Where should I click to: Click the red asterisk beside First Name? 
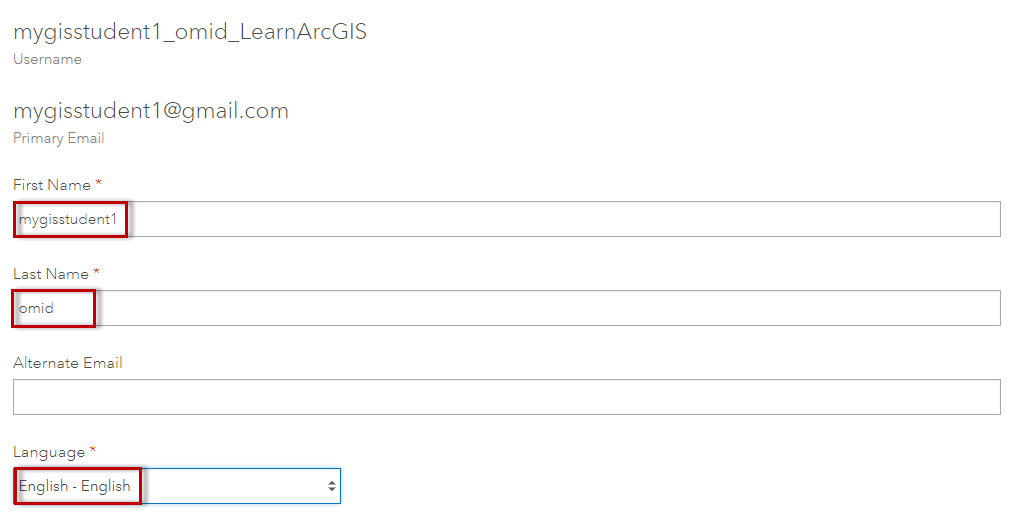pos(99,184)
